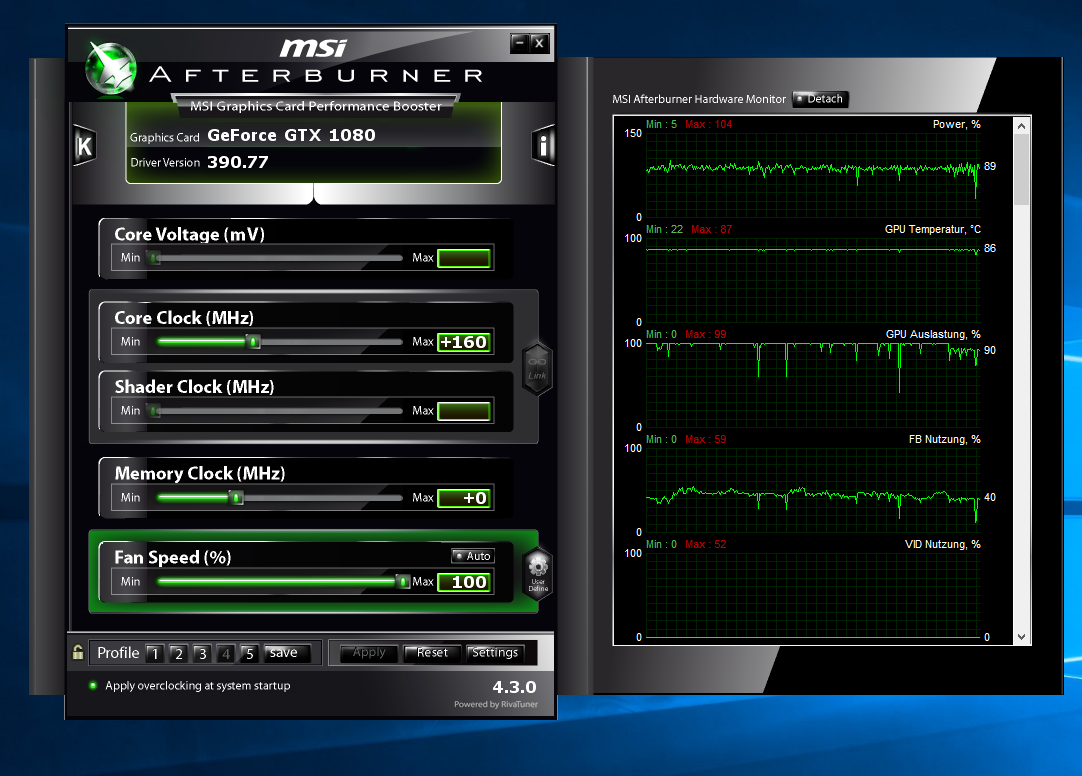This screenshot has width=1082, height=776.
Task: Click the Power Max : 104 reading
Action: tap(708, 124)
